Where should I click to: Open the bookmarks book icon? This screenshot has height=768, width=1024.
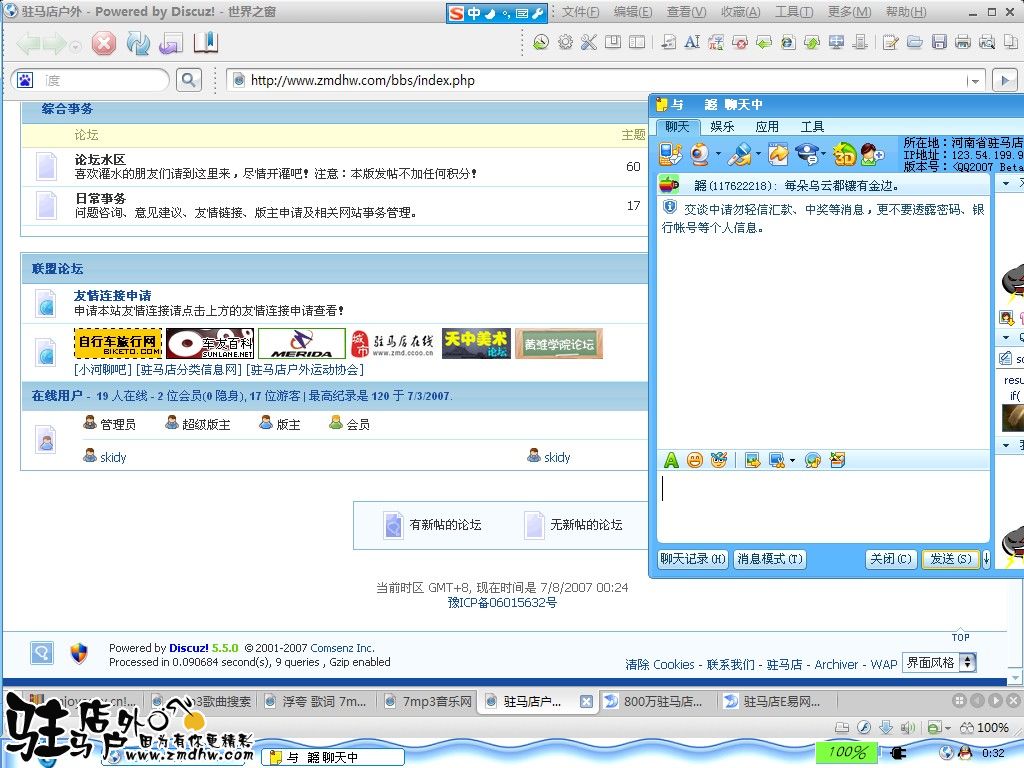(x=205, y=43)
